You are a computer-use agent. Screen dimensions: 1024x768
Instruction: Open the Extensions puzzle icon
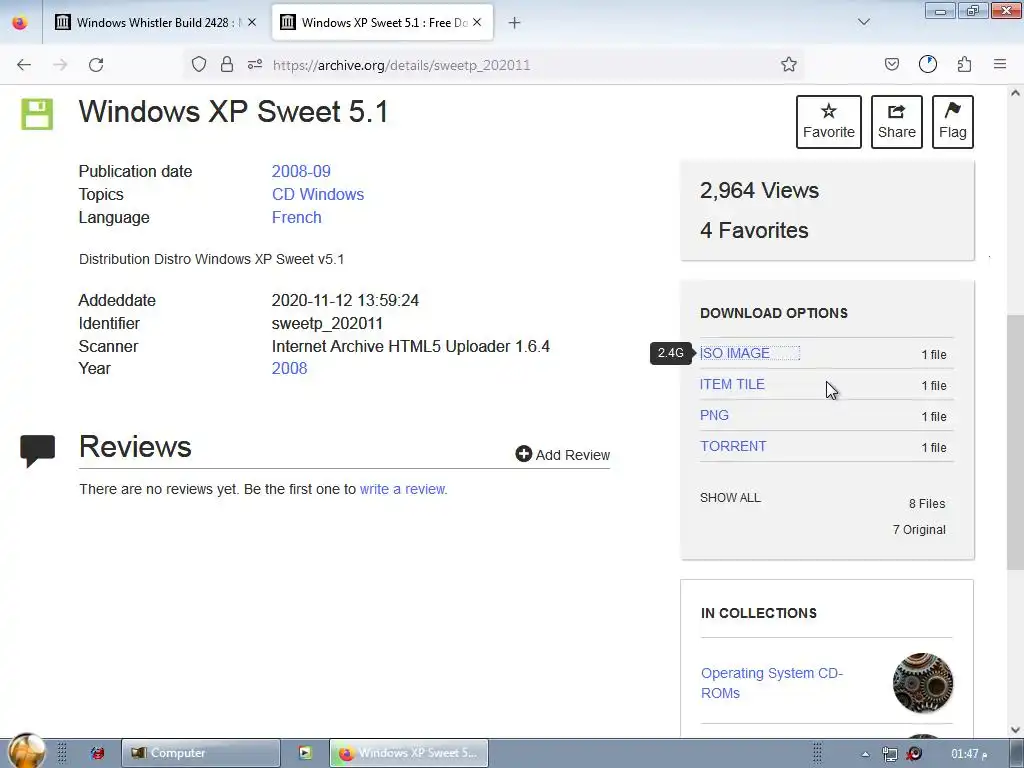coord(965,64)
